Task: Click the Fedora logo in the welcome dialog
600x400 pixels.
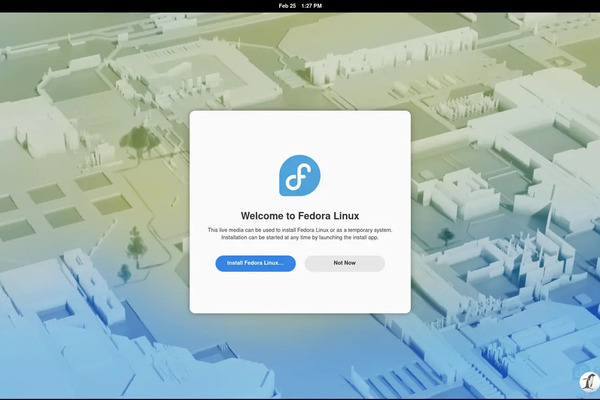Action: [x=300, y=175]
